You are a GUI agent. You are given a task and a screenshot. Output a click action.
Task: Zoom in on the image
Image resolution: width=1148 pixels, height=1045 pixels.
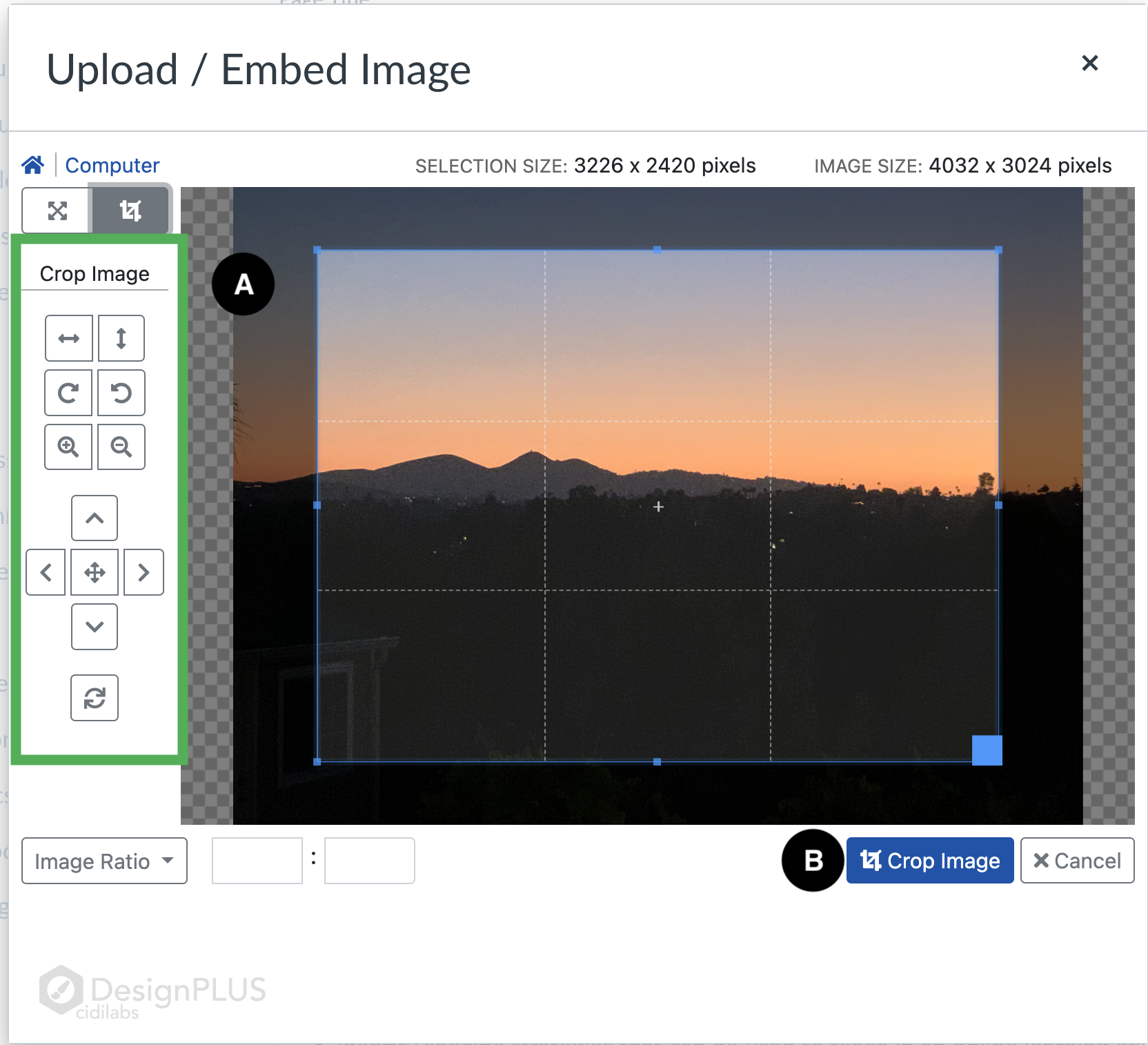pyautogui.click(x=68, y=447)
